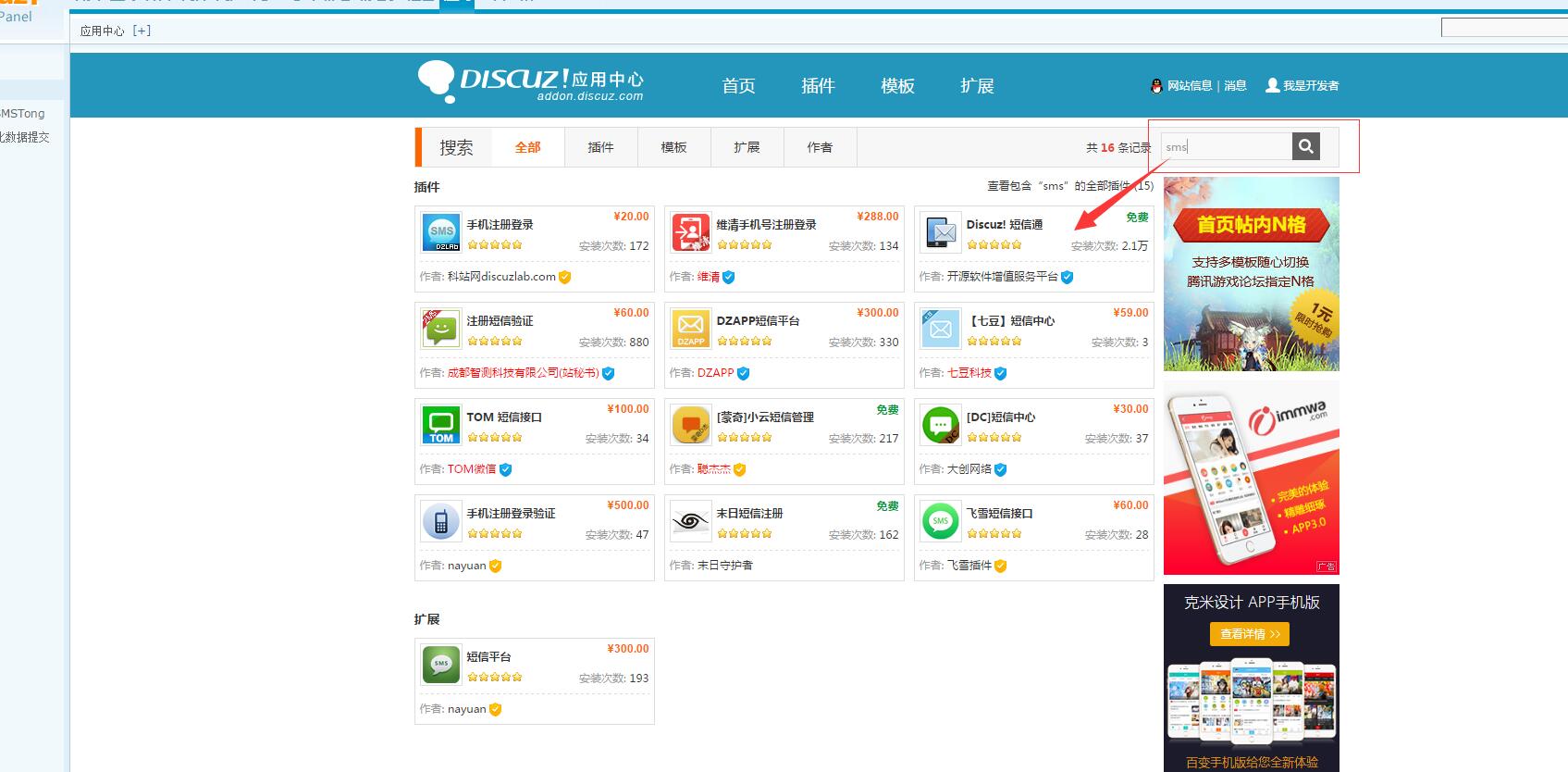This screenshot has height=772, width=1568.
Task: Select SMSTong in the left sidebar
Action: click(22, 113)
